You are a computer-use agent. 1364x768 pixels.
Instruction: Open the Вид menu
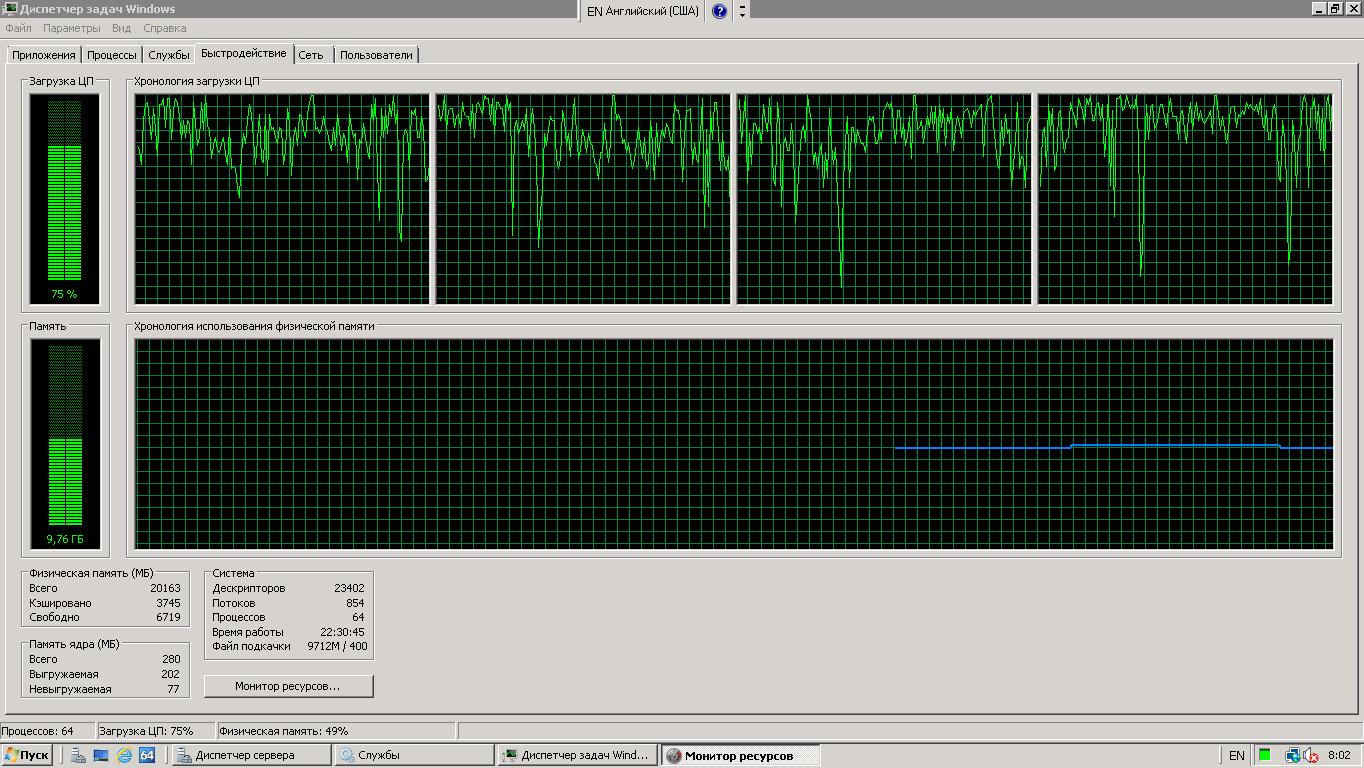tap(122, 28)
